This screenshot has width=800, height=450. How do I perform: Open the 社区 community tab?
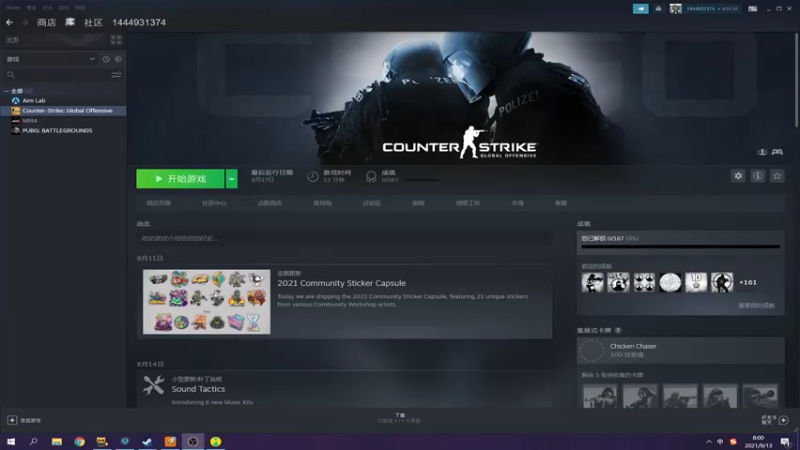click(93, 22)
